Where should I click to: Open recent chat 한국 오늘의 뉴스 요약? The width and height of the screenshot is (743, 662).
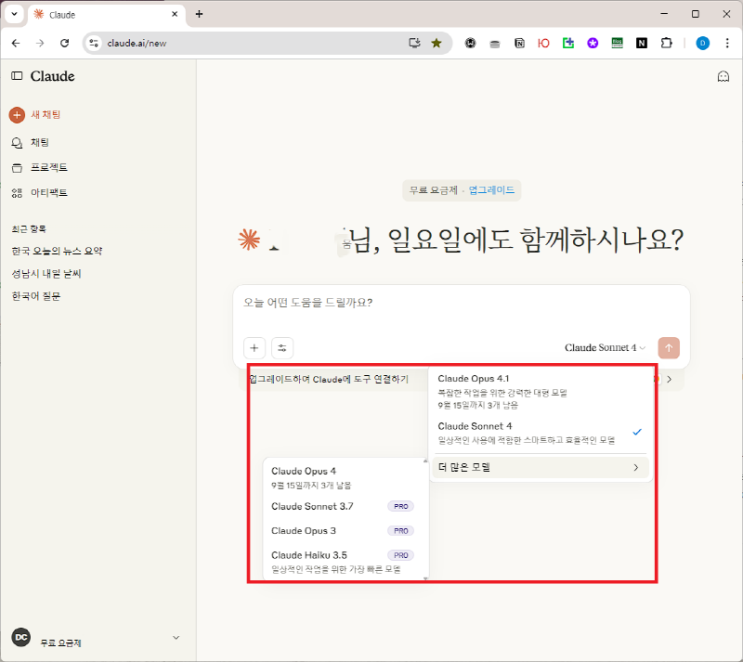57,251
